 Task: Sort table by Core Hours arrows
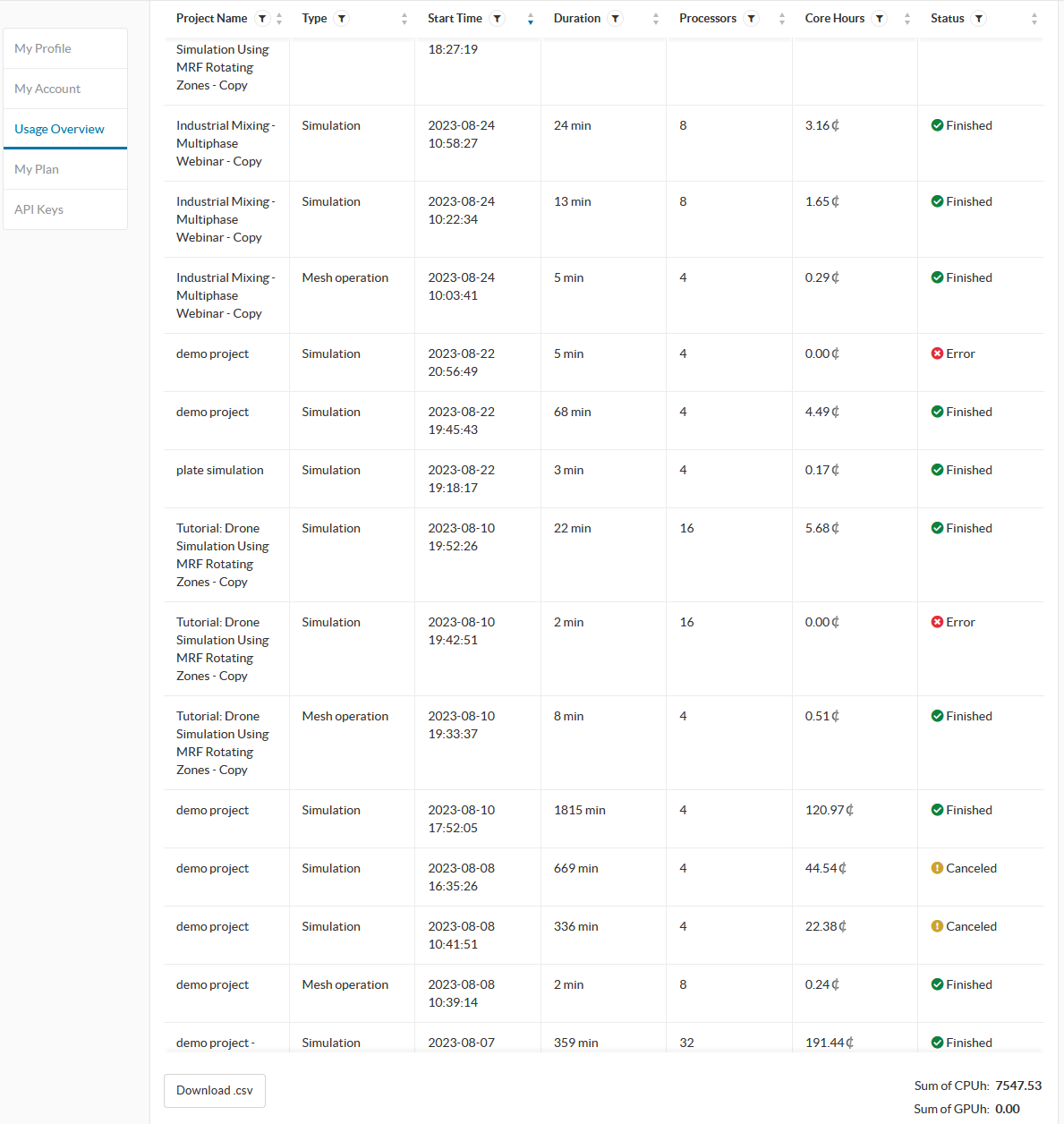coord(907,19)
